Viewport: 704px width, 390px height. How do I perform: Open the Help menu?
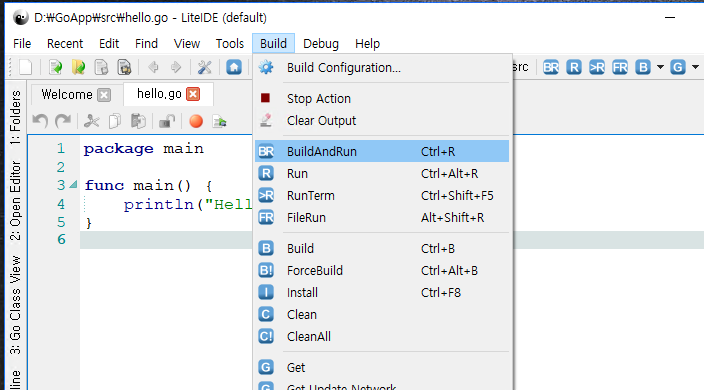pyautogui.click(x=368, y=44)
